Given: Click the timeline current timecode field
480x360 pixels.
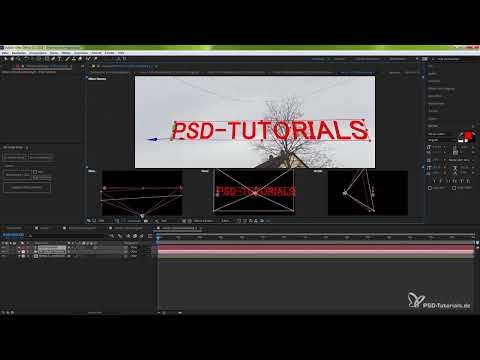Looking at the screenshot, I should pos(13,235).
